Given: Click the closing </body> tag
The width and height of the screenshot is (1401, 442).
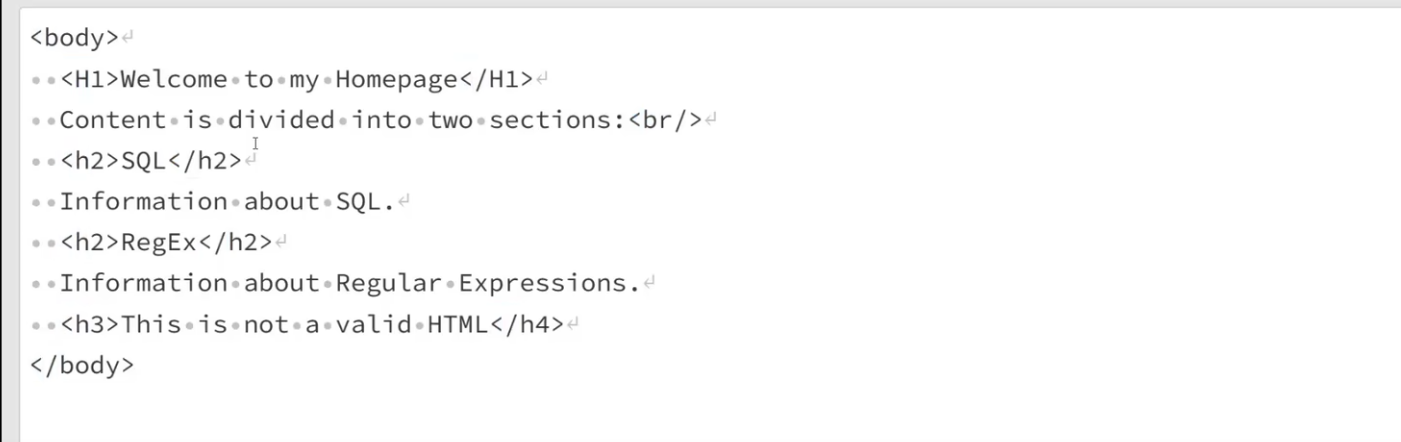Looking at the screenshot, I should (x=82, y=365).
